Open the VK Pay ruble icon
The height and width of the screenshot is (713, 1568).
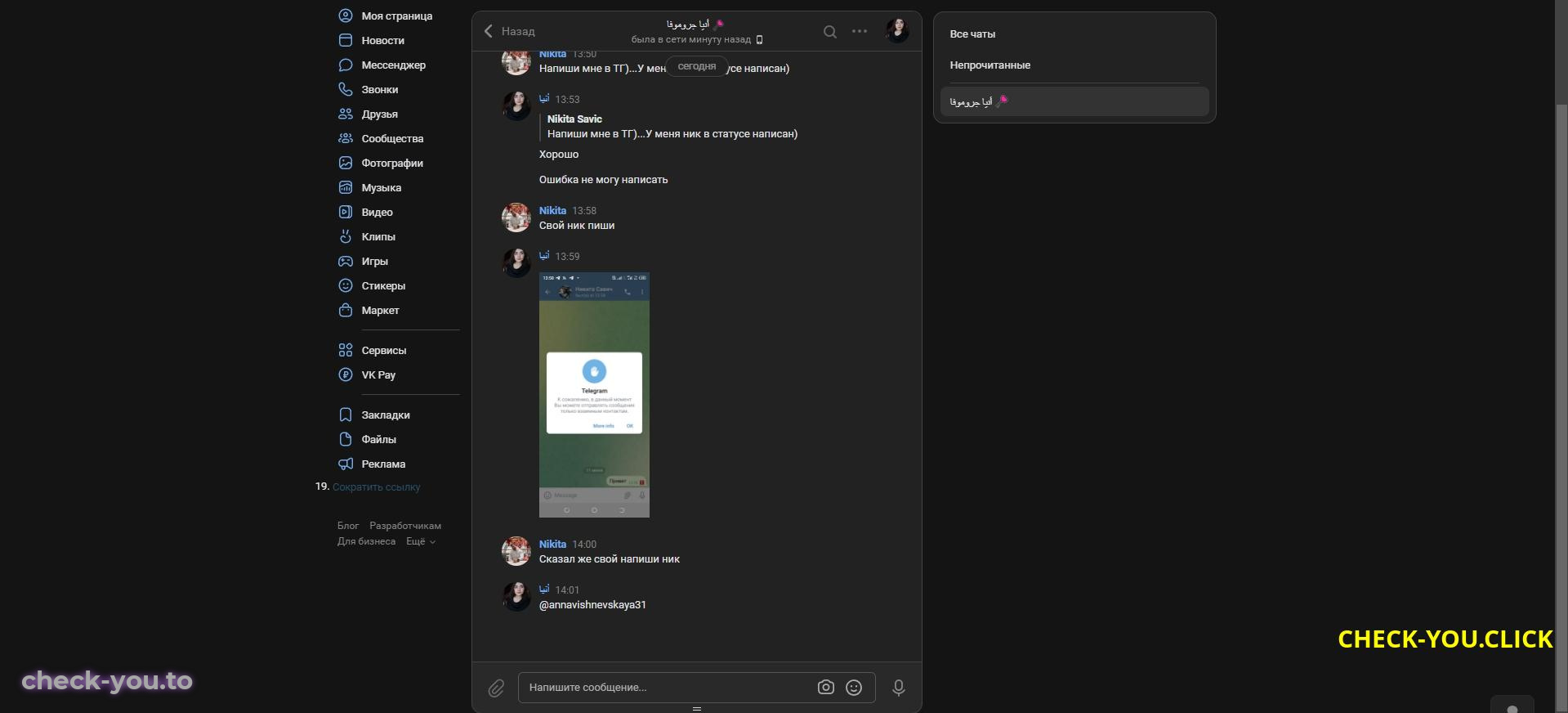pos(346,374)
